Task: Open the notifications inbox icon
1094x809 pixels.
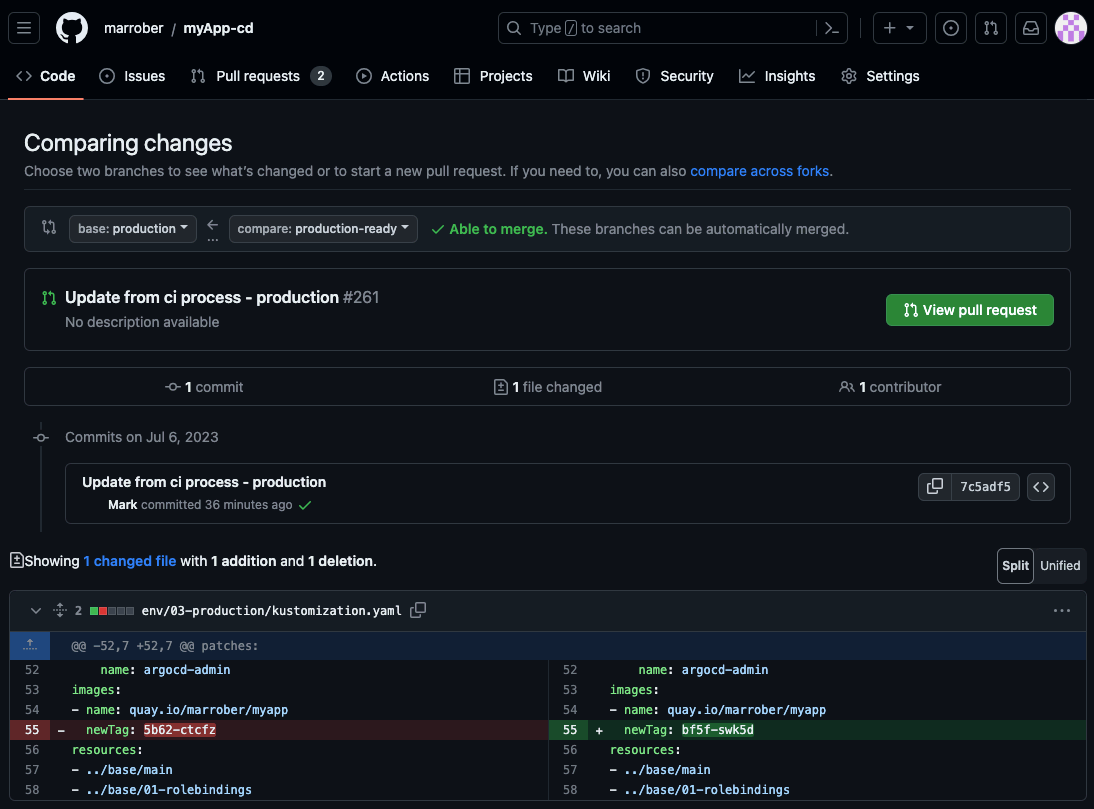Action: pos(1030,28)
